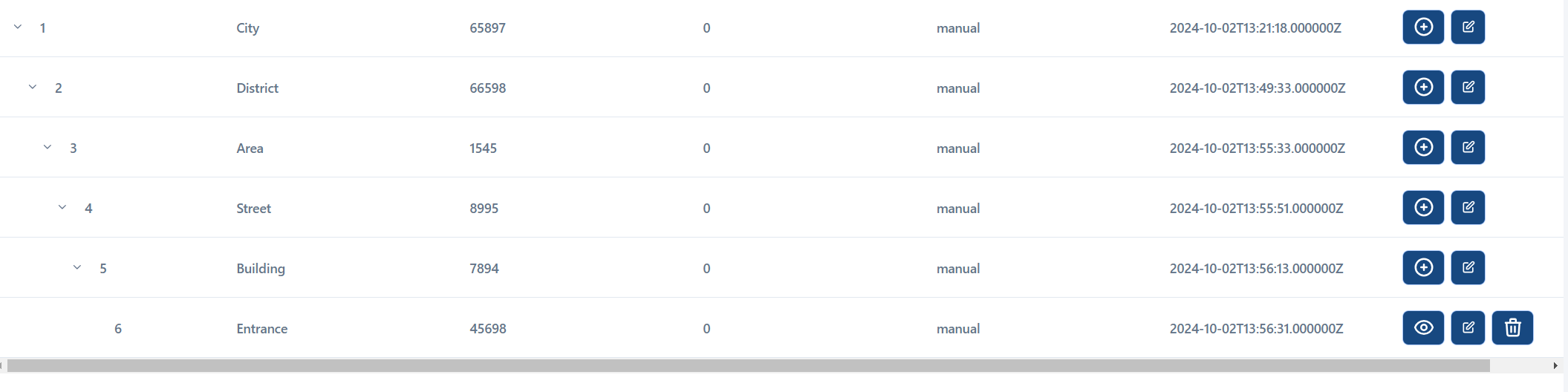This screenshot has width=1568, height=392.
Task: Collapse the Area row chevron
Action: pos(48,148)
